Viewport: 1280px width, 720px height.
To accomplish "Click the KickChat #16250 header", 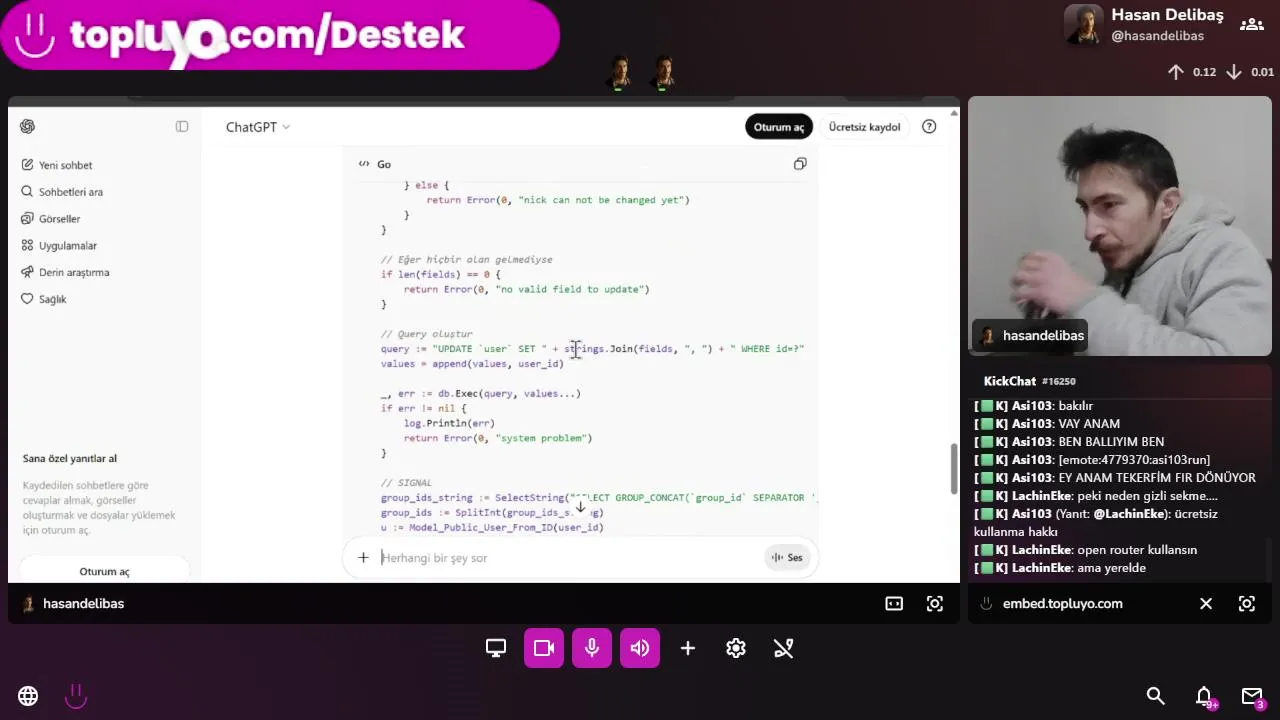I will click(1029, 381).
